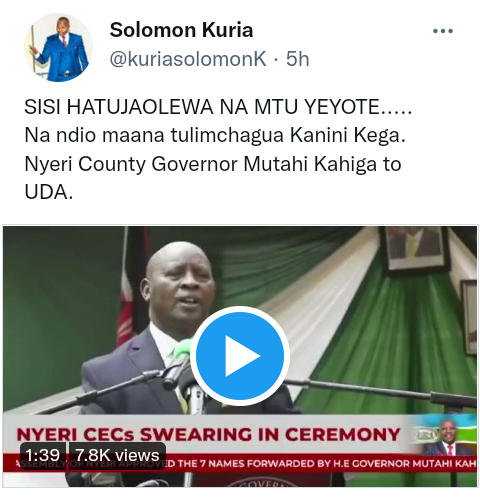
Task: Click the UDA. text ending the tweet
Action: [49, 192]
